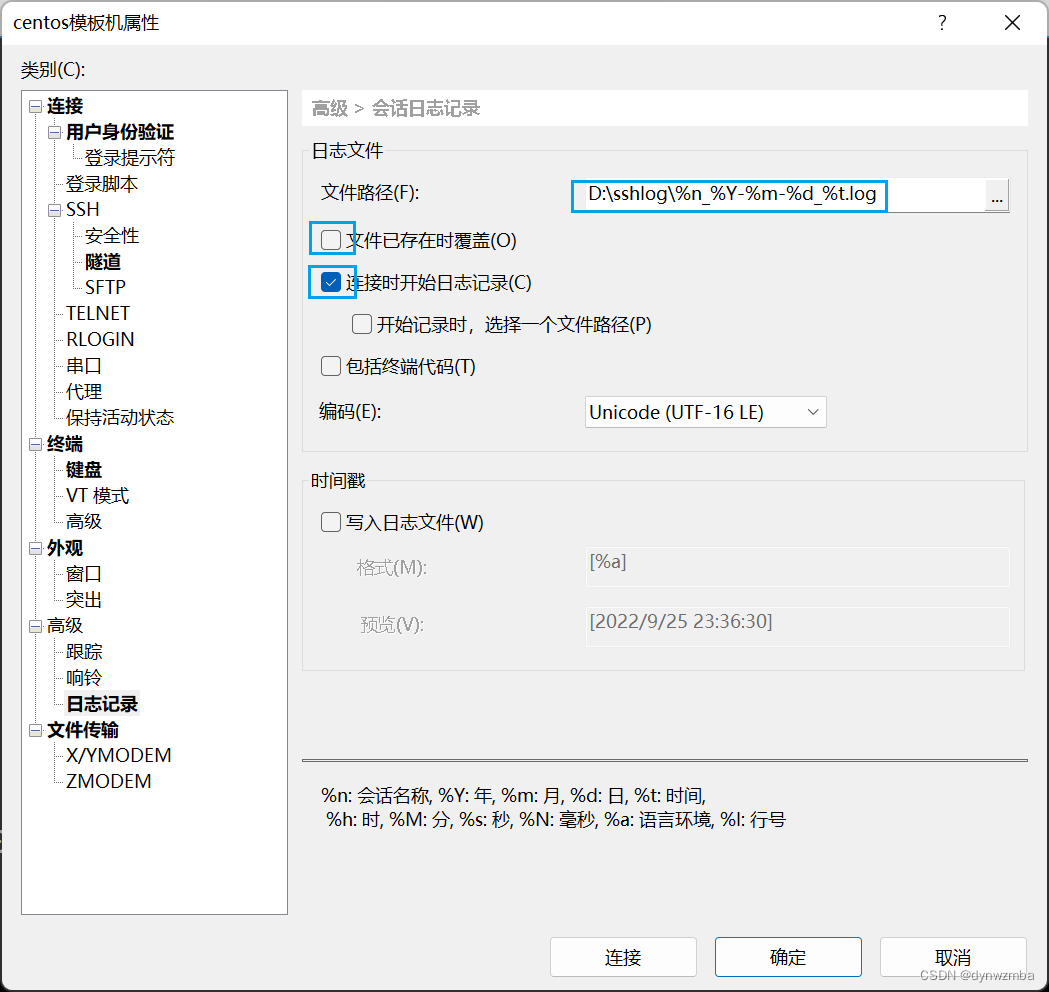Select 连接 category in tree

[x=65, y=106]
